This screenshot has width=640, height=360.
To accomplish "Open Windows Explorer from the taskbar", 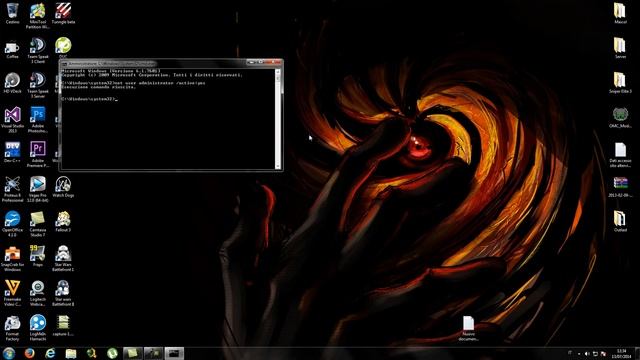I will [71, 353].
